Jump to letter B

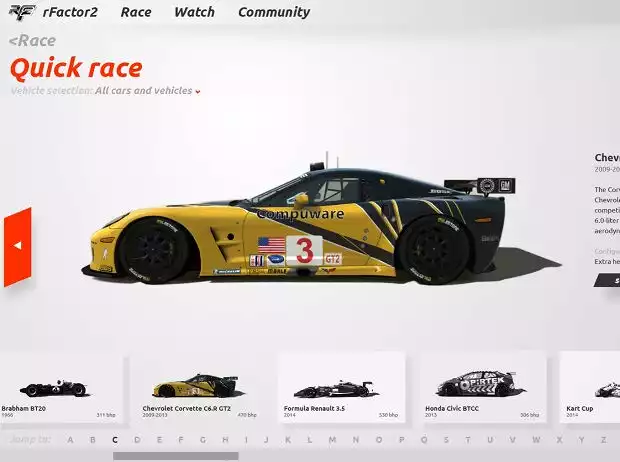[x=93, y=440]
